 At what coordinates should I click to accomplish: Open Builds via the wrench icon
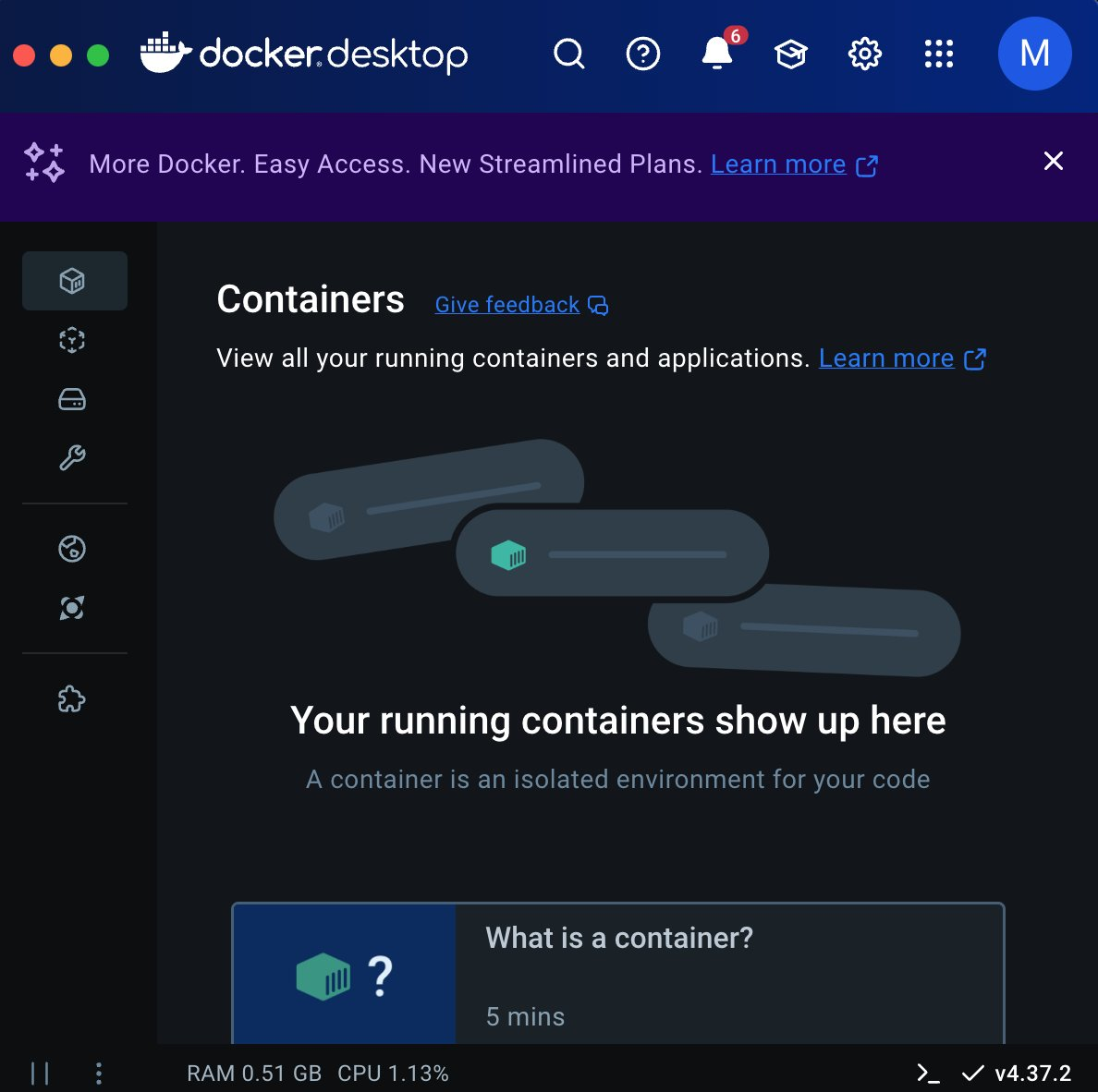pyautogui.click(x=72, y=458)
